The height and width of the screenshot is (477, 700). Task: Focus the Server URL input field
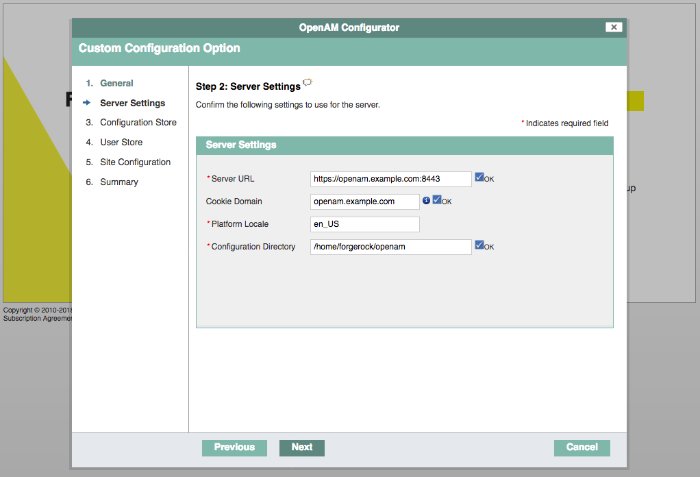point(391,179)
